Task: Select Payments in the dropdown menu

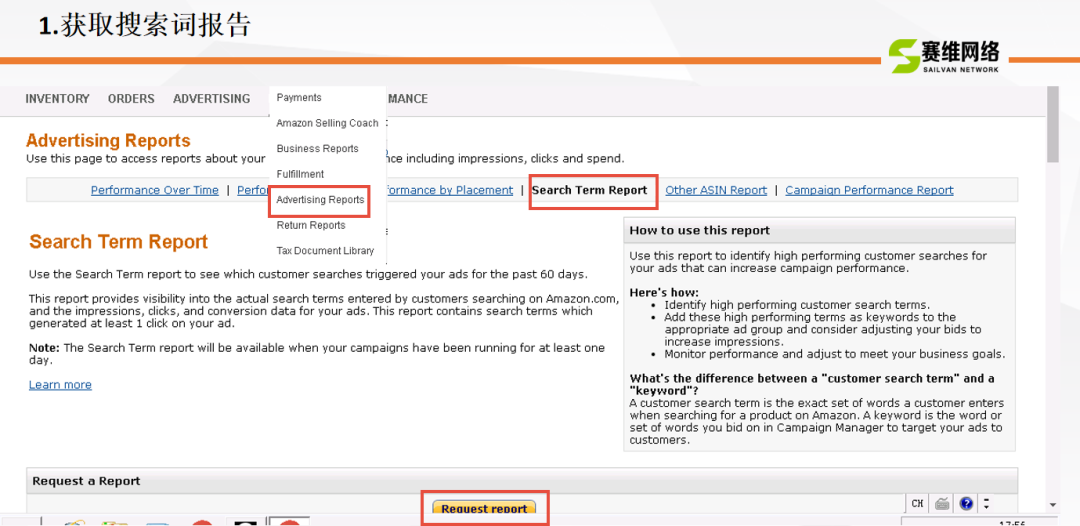Action: click(x=299, y=98)
